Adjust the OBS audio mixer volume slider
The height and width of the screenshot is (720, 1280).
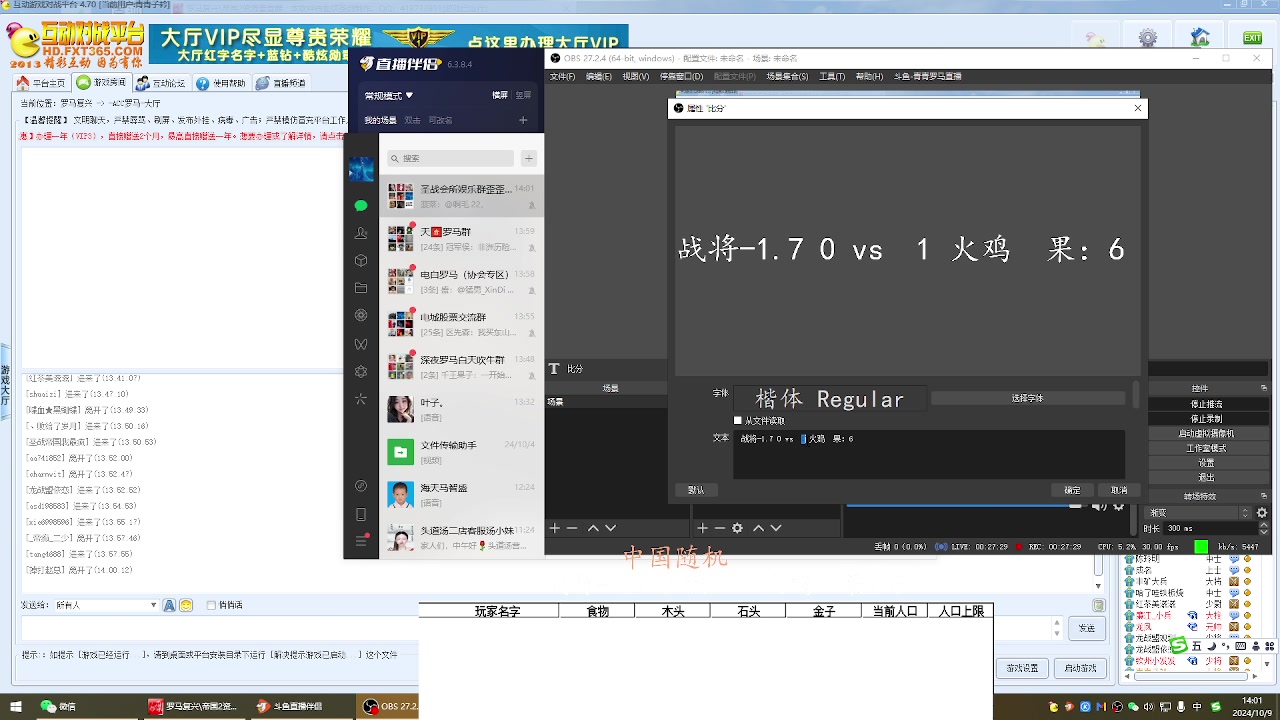[x=965, y=506]
